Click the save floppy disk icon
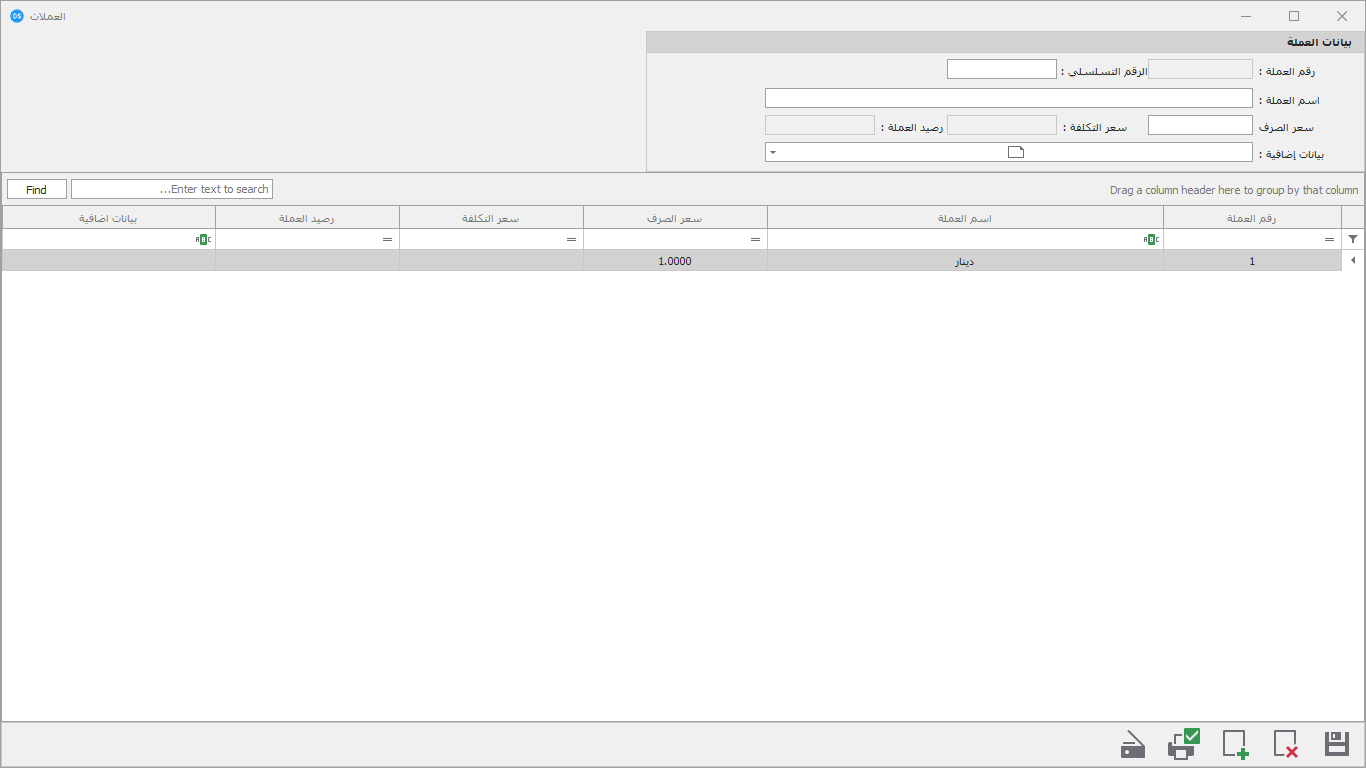 1336,744
